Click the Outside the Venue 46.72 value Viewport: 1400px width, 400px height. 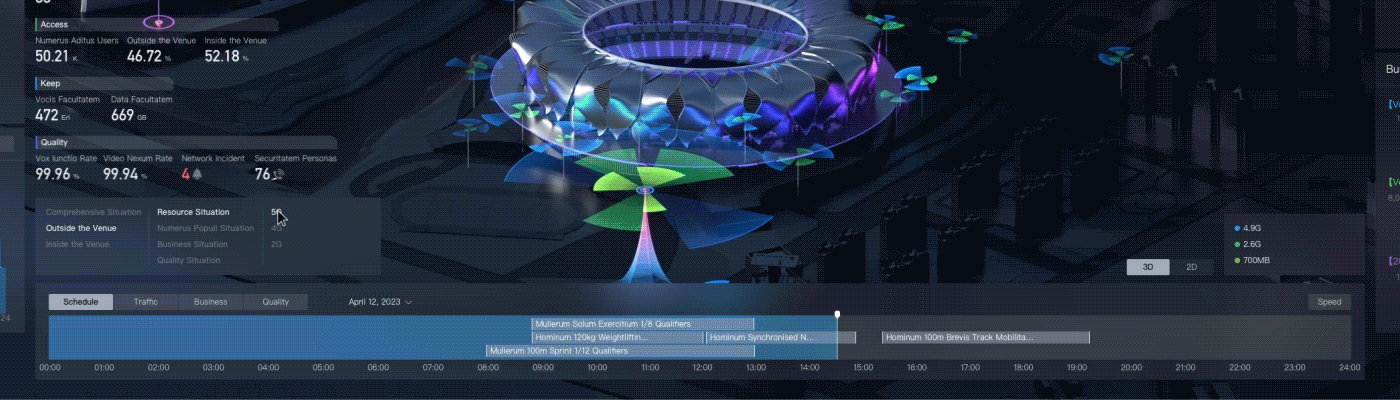[x=144, y=56]
